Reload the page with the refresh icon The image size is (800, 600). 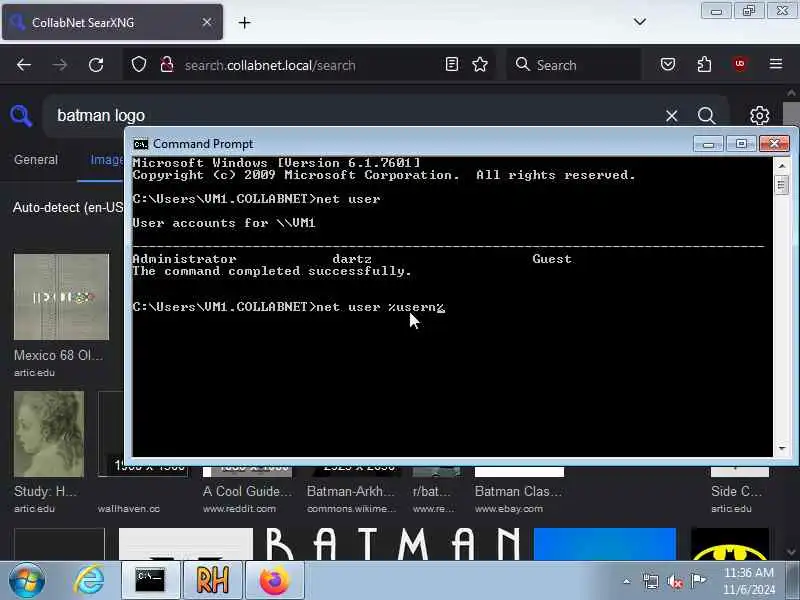click(x=96, y=65)
